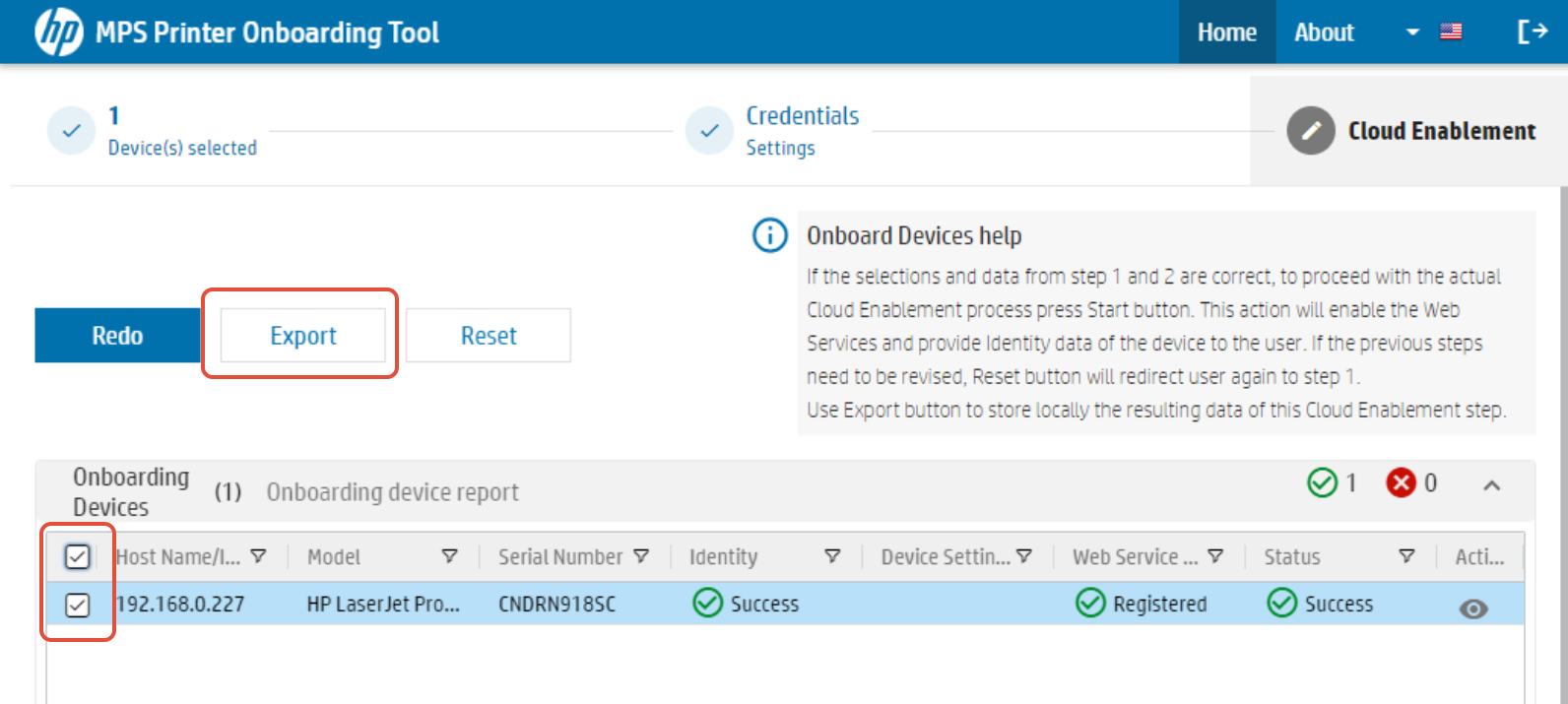Click the Devices selected step checkmark icon

click(x=71, y=131)
